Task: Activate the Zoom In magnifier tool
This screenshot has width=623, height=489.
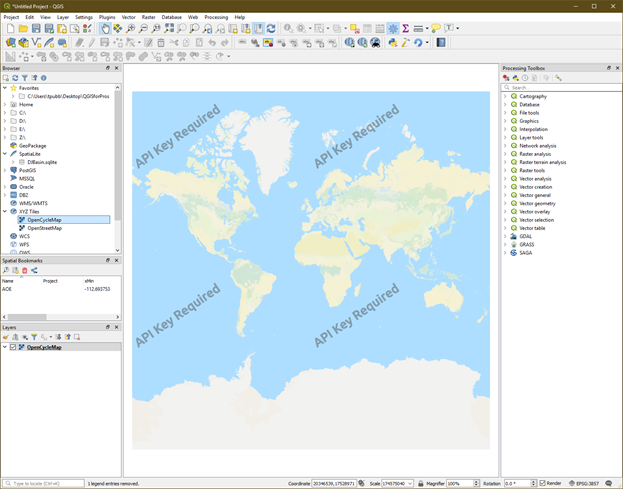Action: (130, 28)
